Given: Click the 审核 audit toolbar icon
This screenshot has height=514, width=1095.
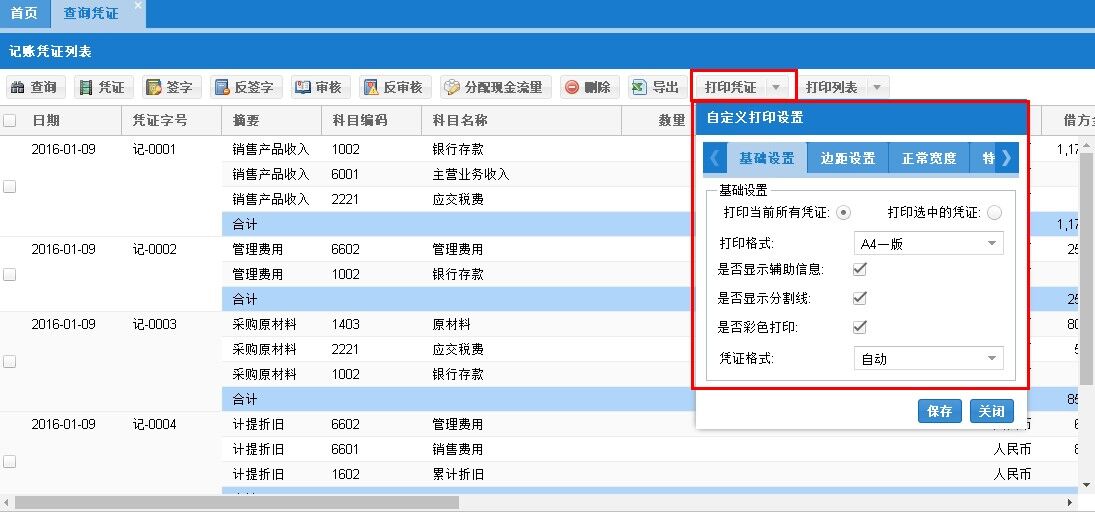Looking at the screenshot, I should [302, 88].
